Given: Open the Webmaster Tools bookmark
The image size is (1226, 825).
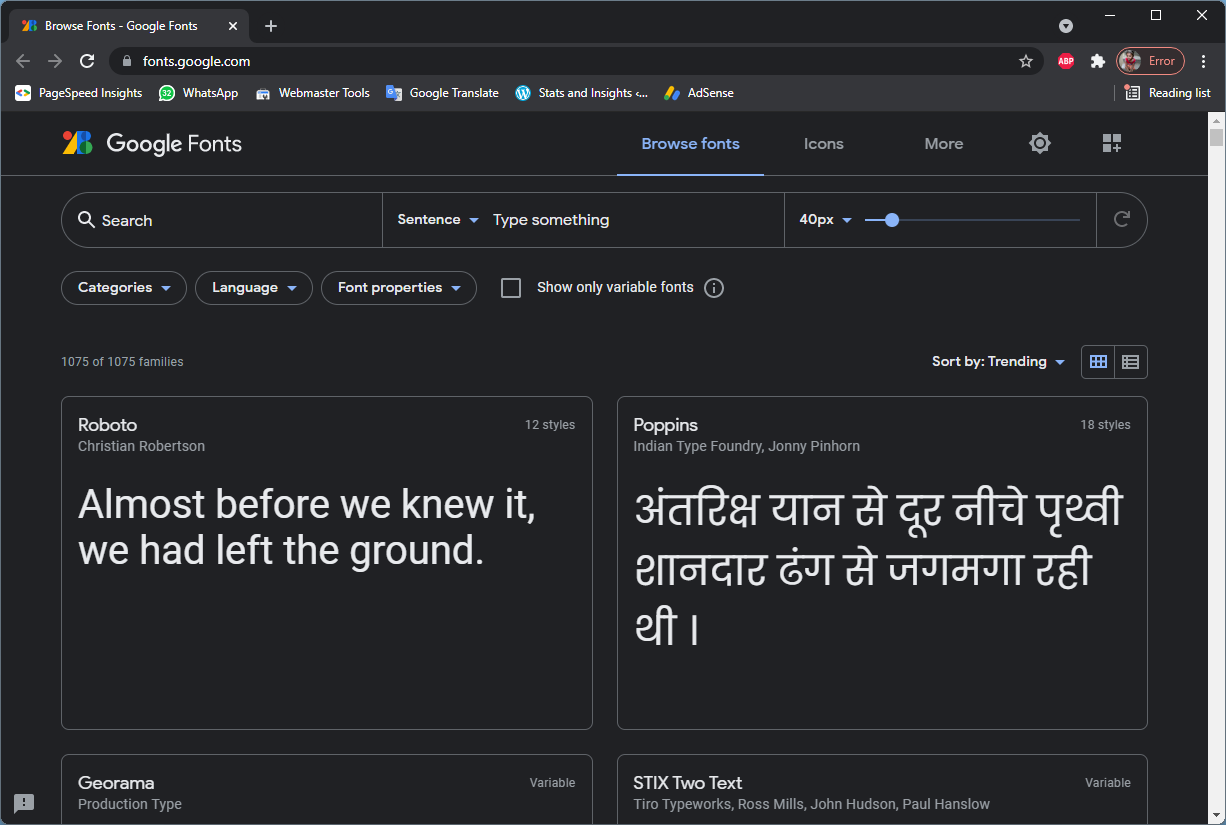Looking at the screenshot, I should click(x=312, y=93).
